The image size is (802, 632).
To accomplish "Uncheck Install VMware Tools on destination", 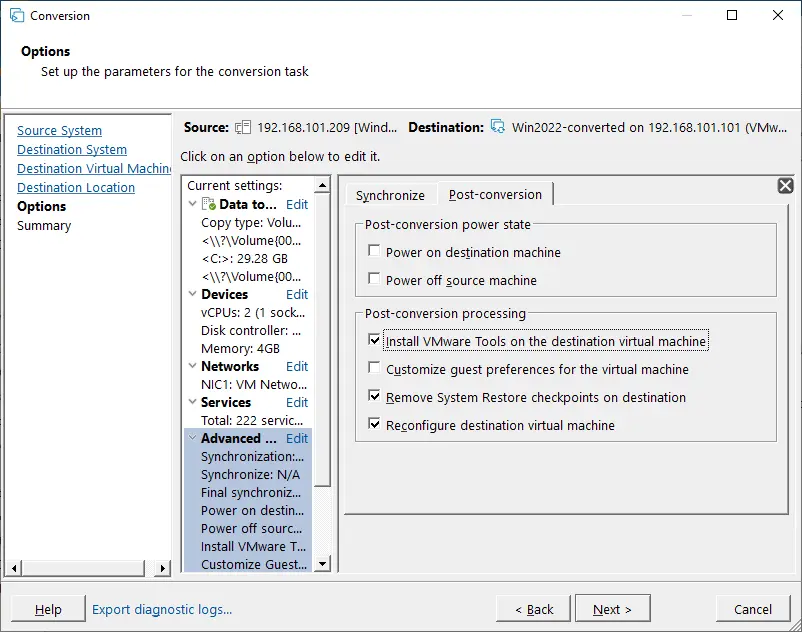I will pyautogui.click(x=374, y=340).
